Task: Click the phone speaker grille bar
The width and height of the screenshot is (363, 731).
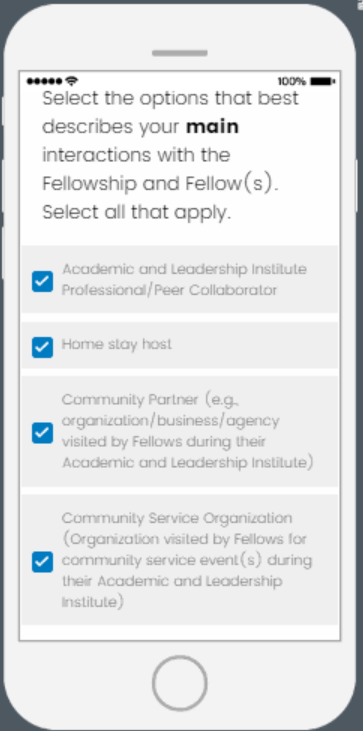Action: coord(179,53)
